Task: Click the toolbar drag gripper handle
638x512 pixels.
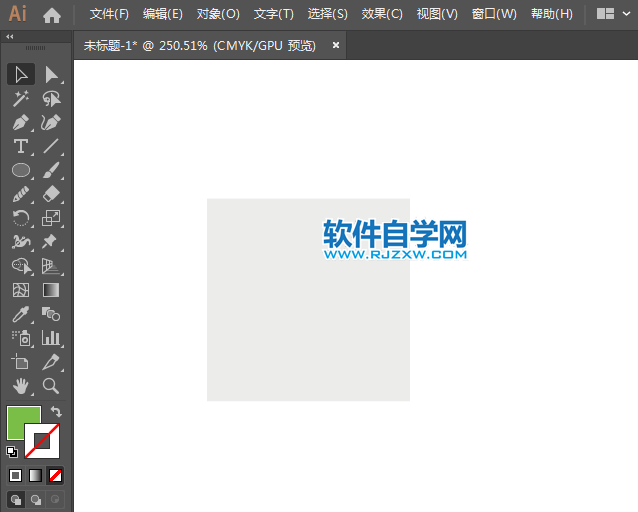Action: click(x=35, y=48)
